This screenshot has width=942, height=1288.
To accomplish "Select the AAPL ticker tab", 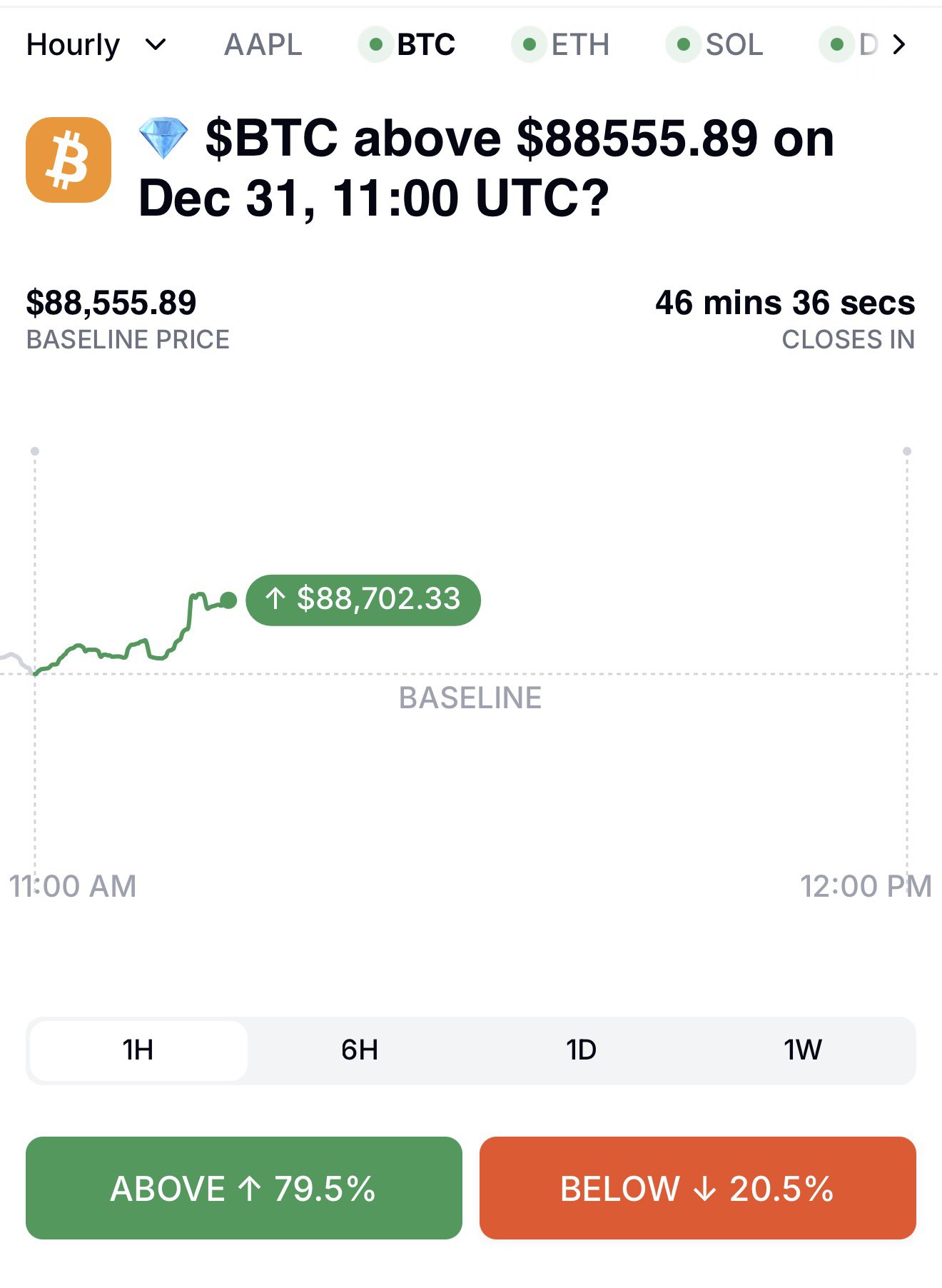I will click(263, 45).
